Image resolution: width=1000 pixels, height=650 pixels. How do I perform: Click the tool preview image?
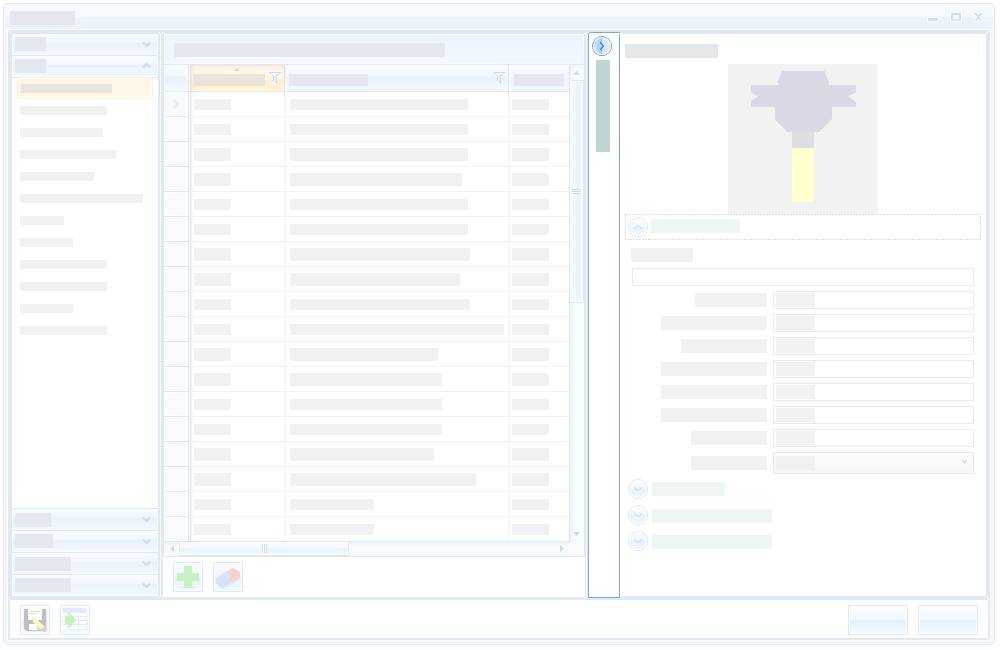point(803,138)
